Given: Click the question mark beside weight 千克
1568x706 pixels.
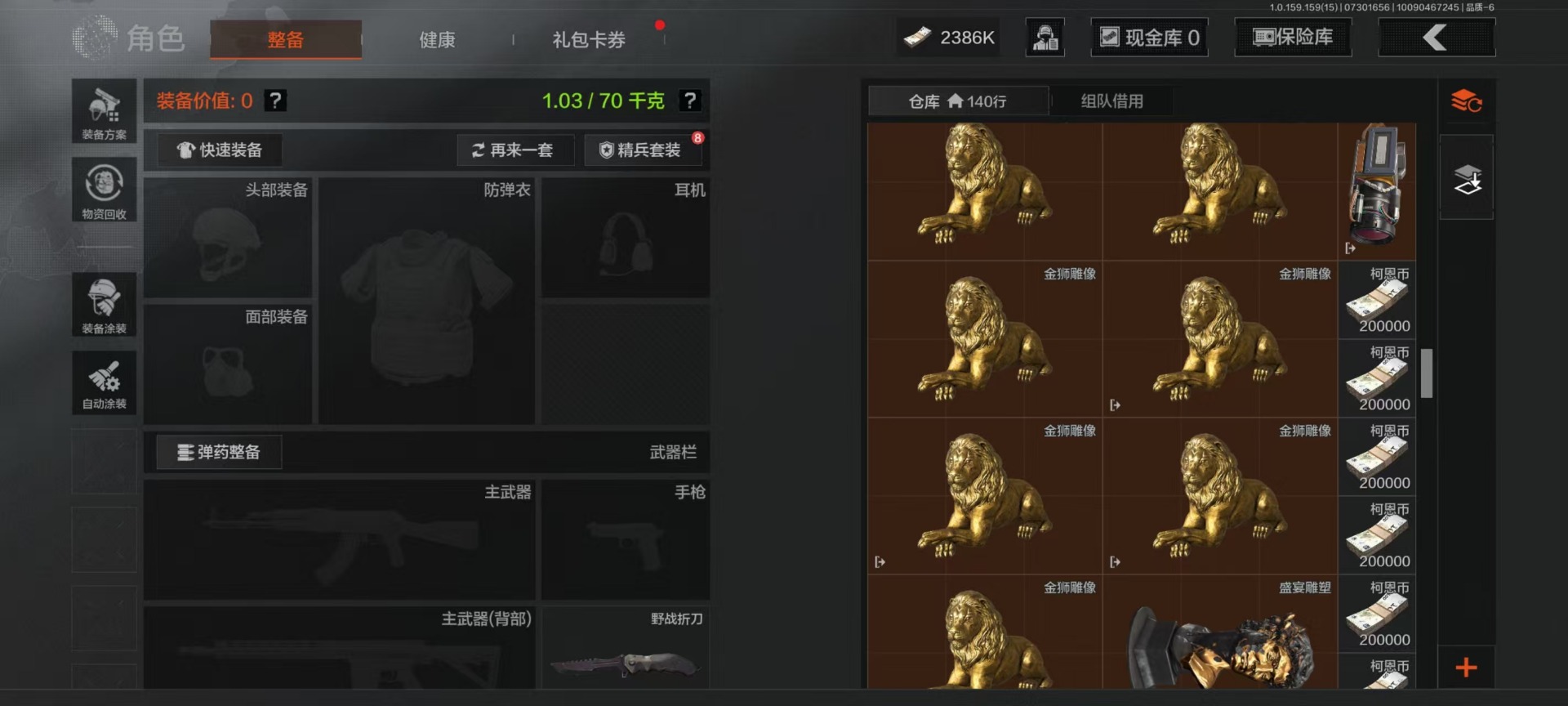Looking at the screenshot, I should pos(690,101).
